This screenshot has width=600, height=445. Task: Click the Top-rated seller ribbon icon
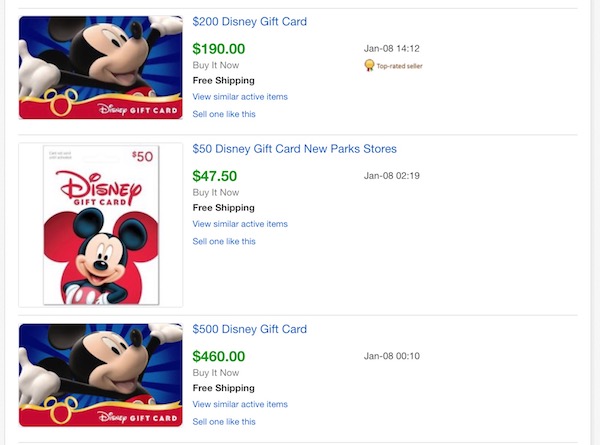pos(369,65)
